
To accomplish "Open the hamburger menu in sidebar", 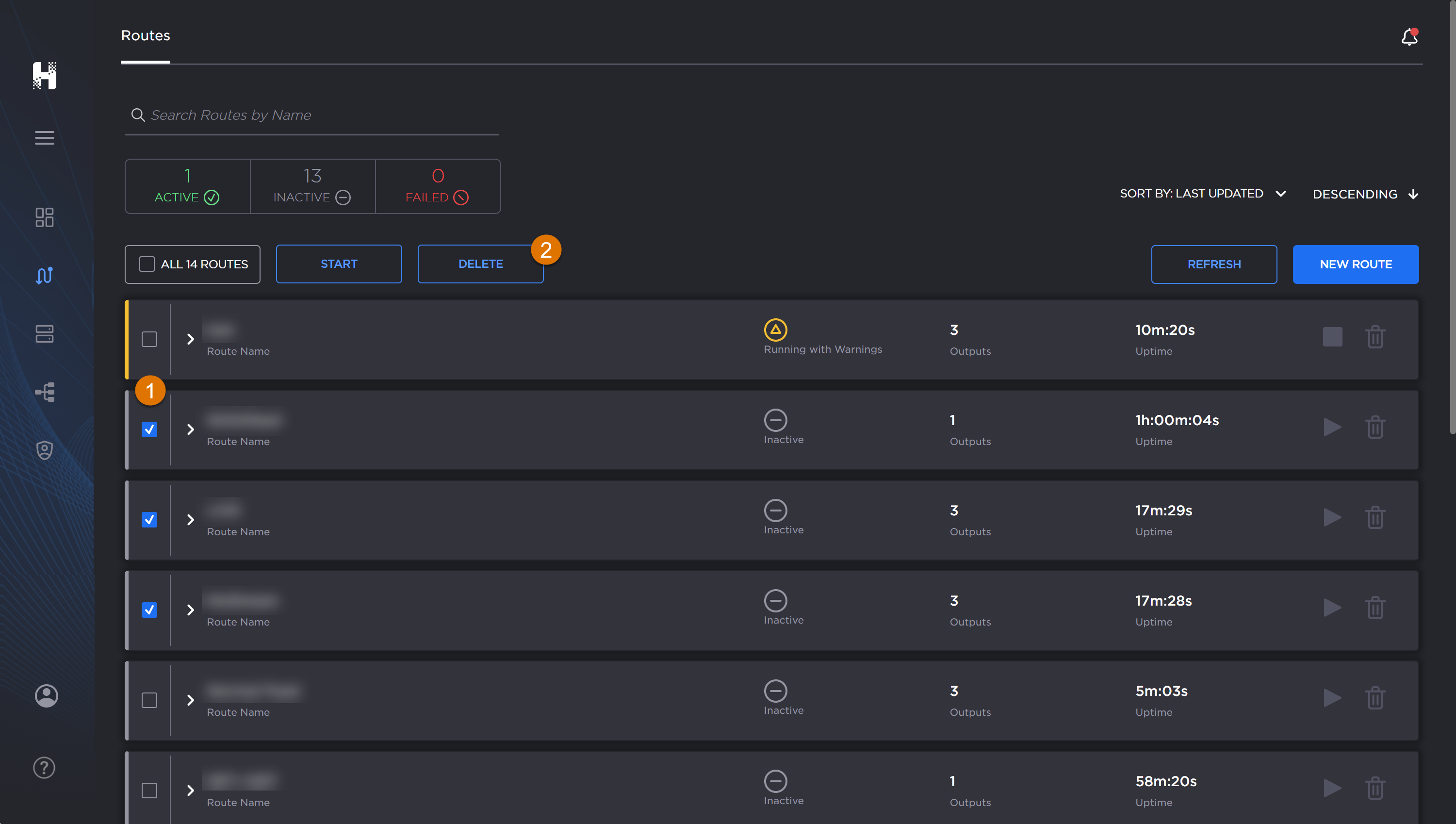I will 44,137.
